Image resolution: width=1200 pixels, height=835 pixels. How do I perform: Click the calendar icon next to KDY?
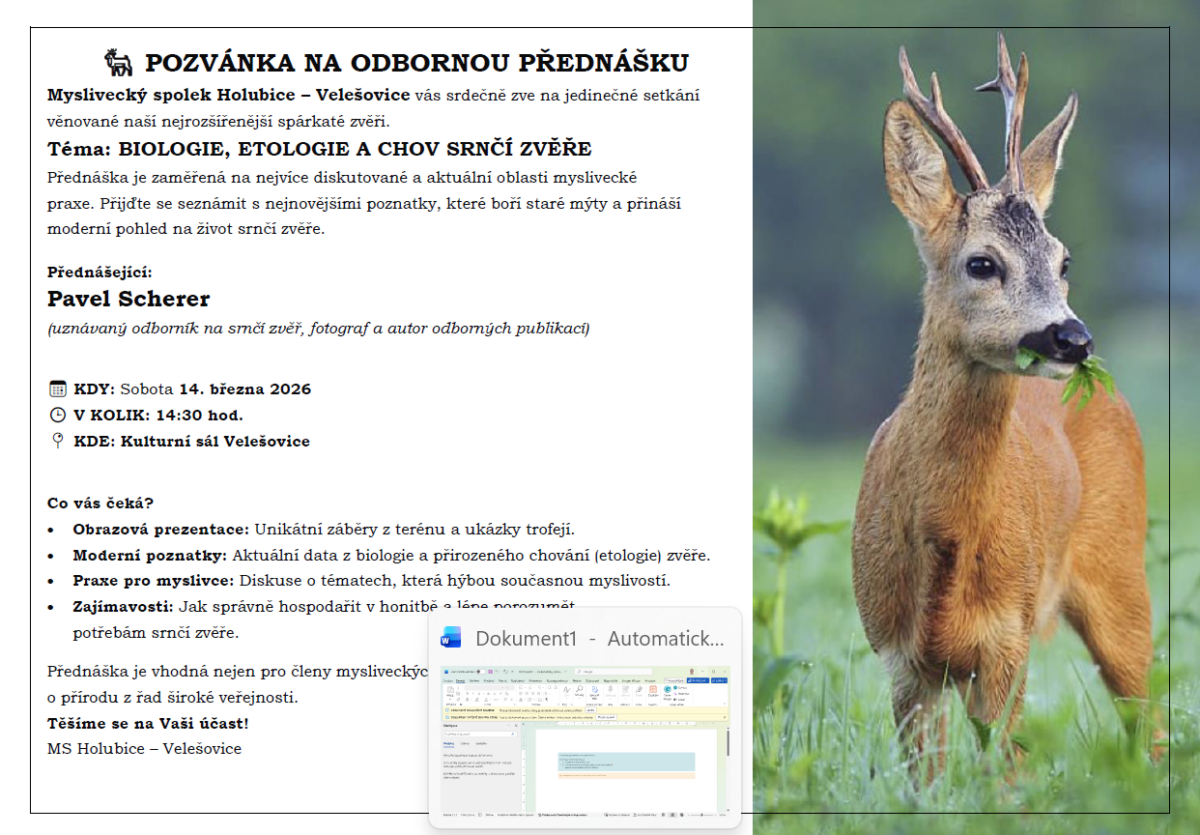pyautogui.click(x=58, y=389)
